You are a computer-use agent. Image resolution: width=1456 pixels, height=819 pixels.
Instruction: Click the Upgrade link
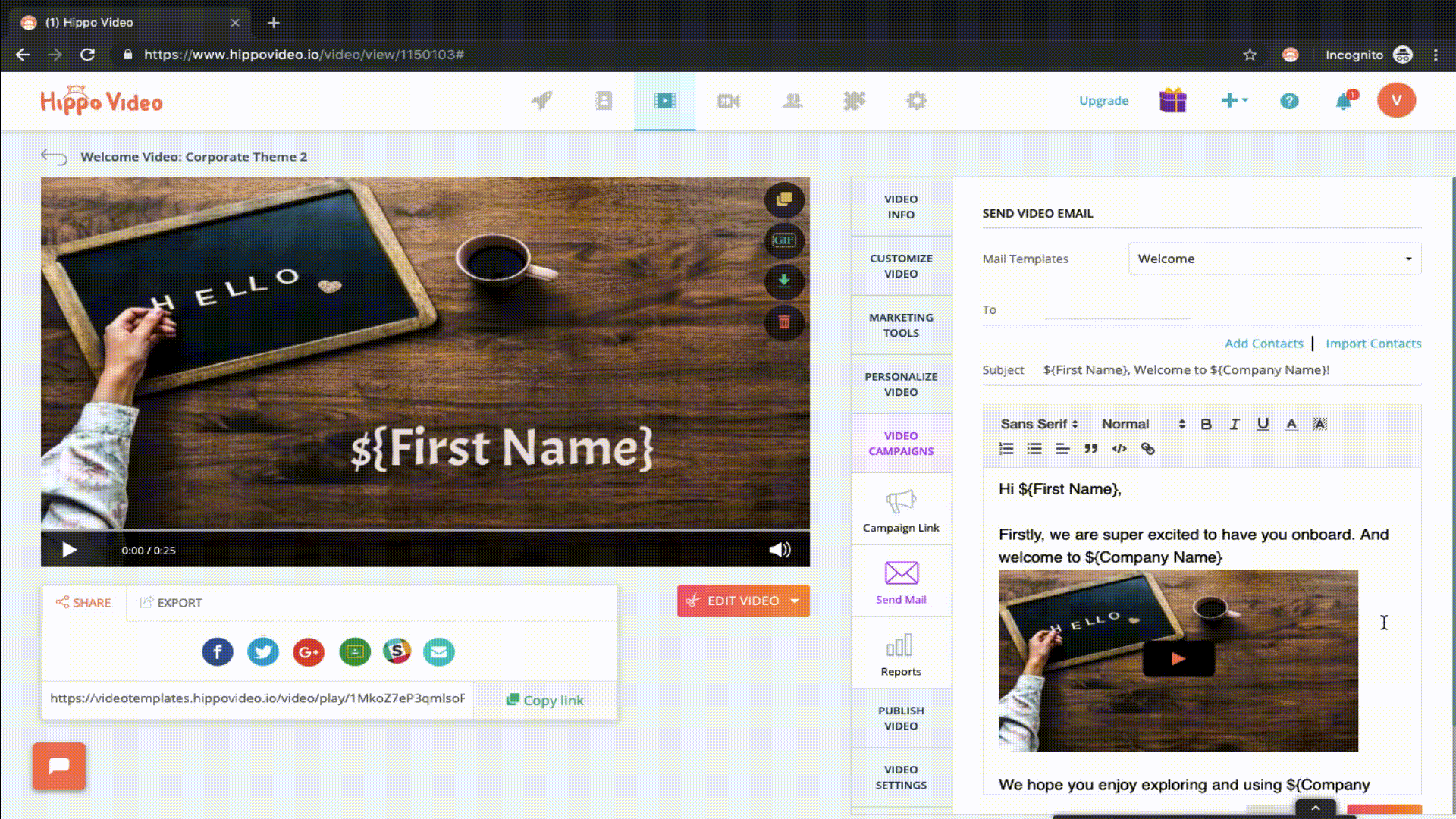click(1103, 100)
